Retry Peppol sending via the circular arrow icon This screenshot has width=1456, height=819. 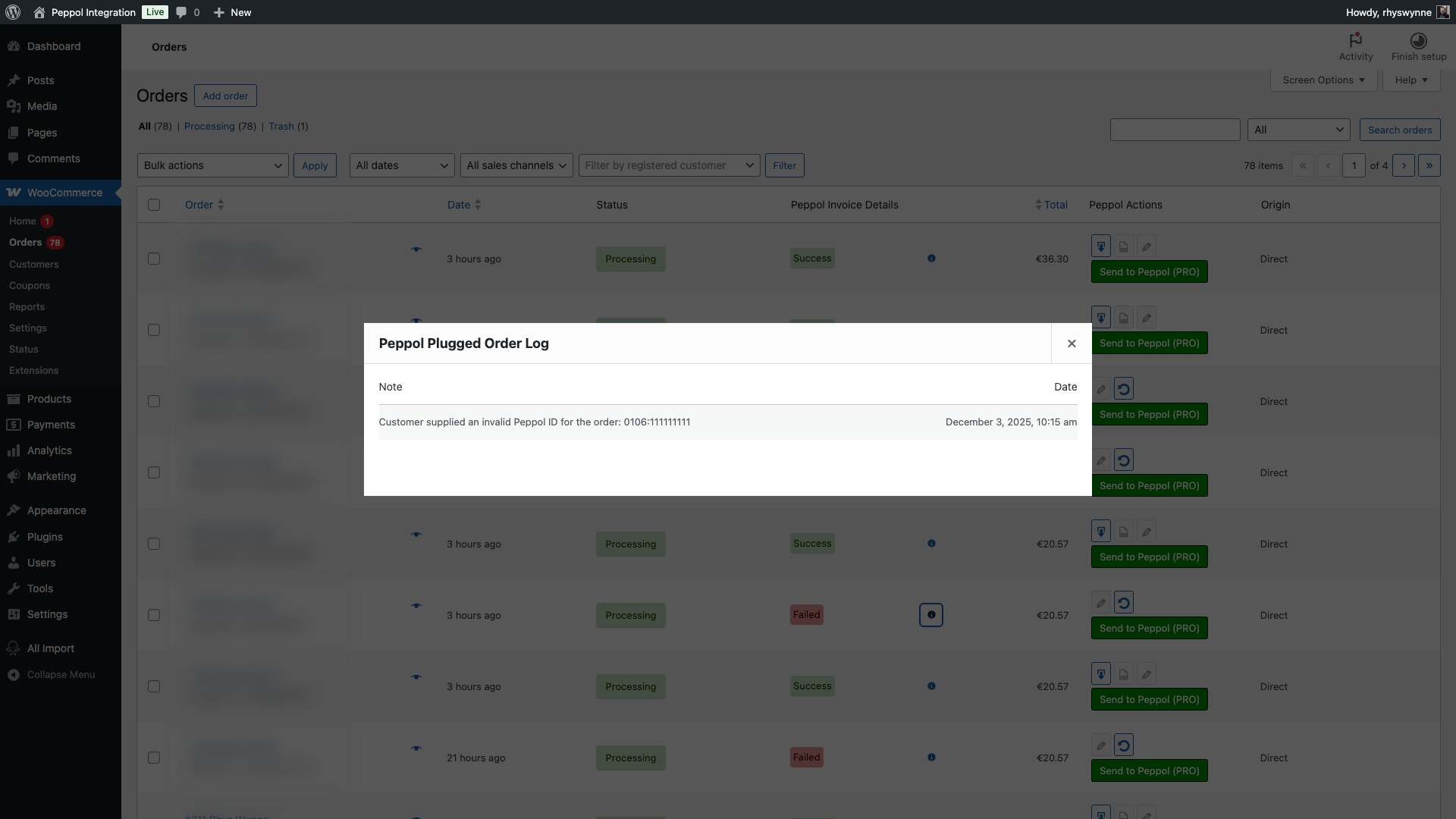(x=1123, y=602)
